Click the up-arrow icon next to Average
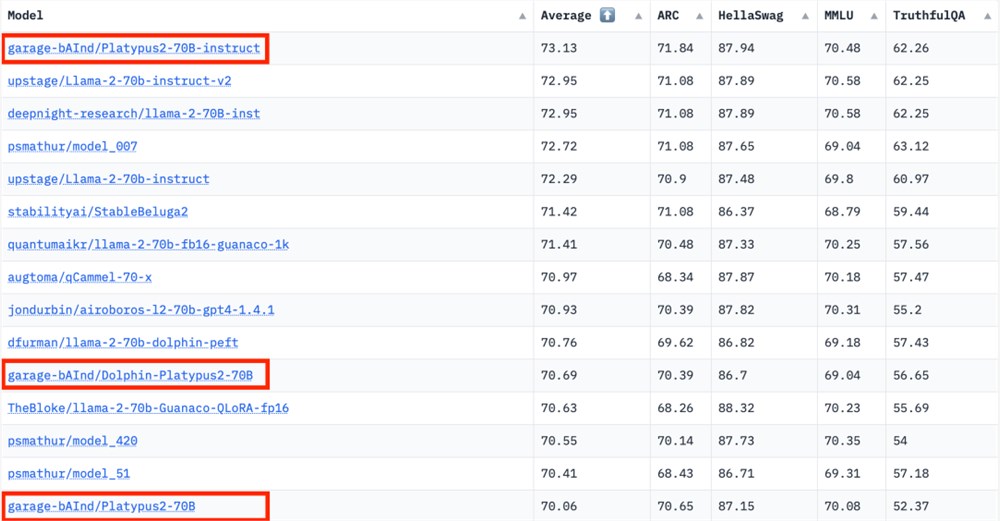Viewport: 1000px width, 521px height. point(607,15)
